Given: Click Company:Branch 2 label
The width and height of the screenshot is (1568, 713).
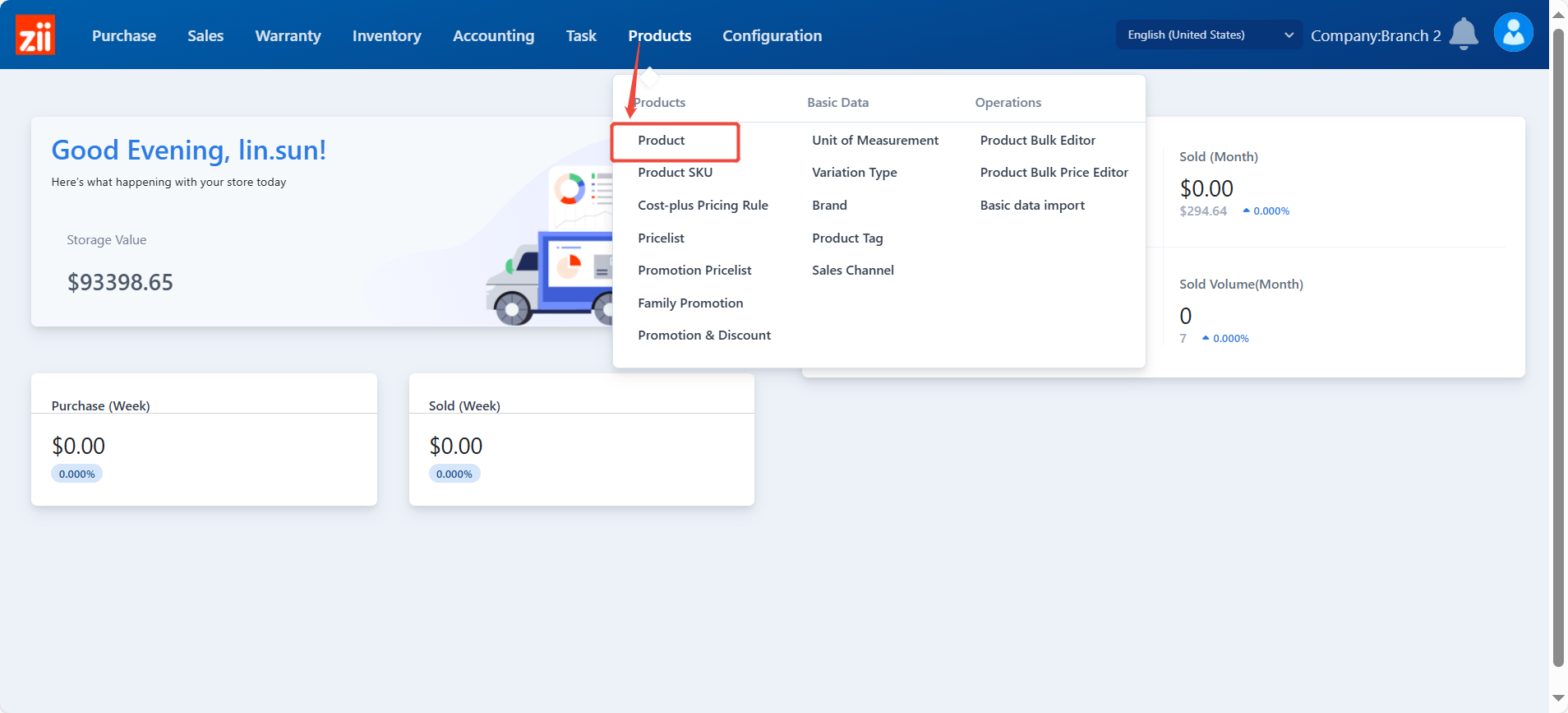Looking at the screenshot, I should pyautogui.click(x=1375, y=36).
